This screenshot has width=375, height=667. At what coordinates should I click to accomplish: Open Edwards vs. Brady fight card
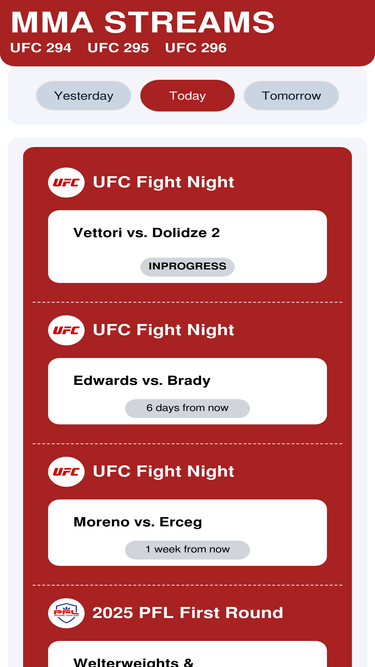tap(188, 391)
